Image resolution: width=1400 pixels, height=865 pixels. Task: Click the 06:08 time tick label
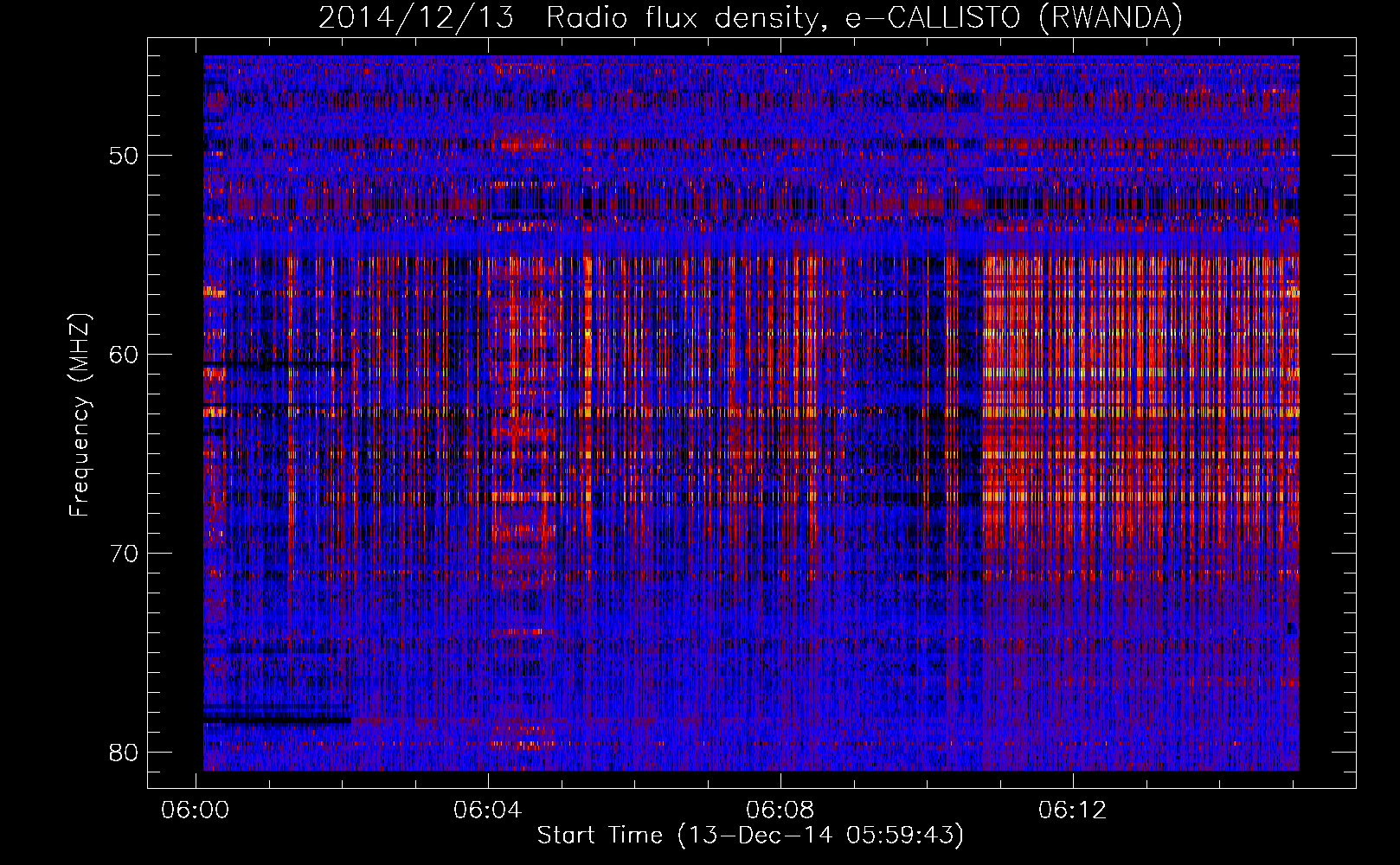[780, 810]
